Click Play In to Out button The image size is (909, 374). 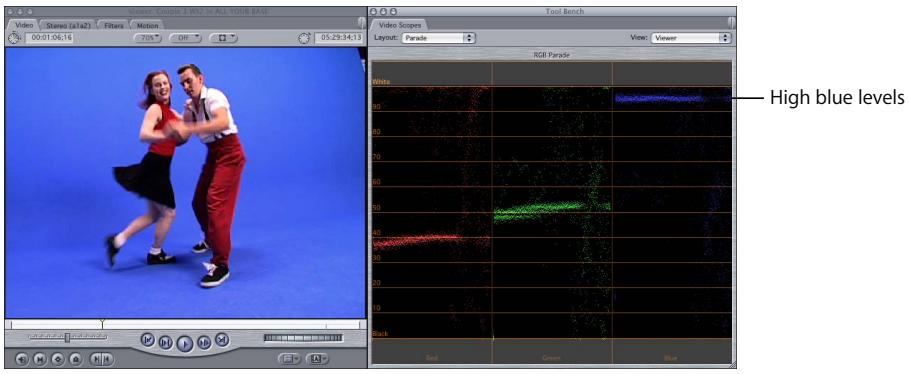[x=165, y=343]
